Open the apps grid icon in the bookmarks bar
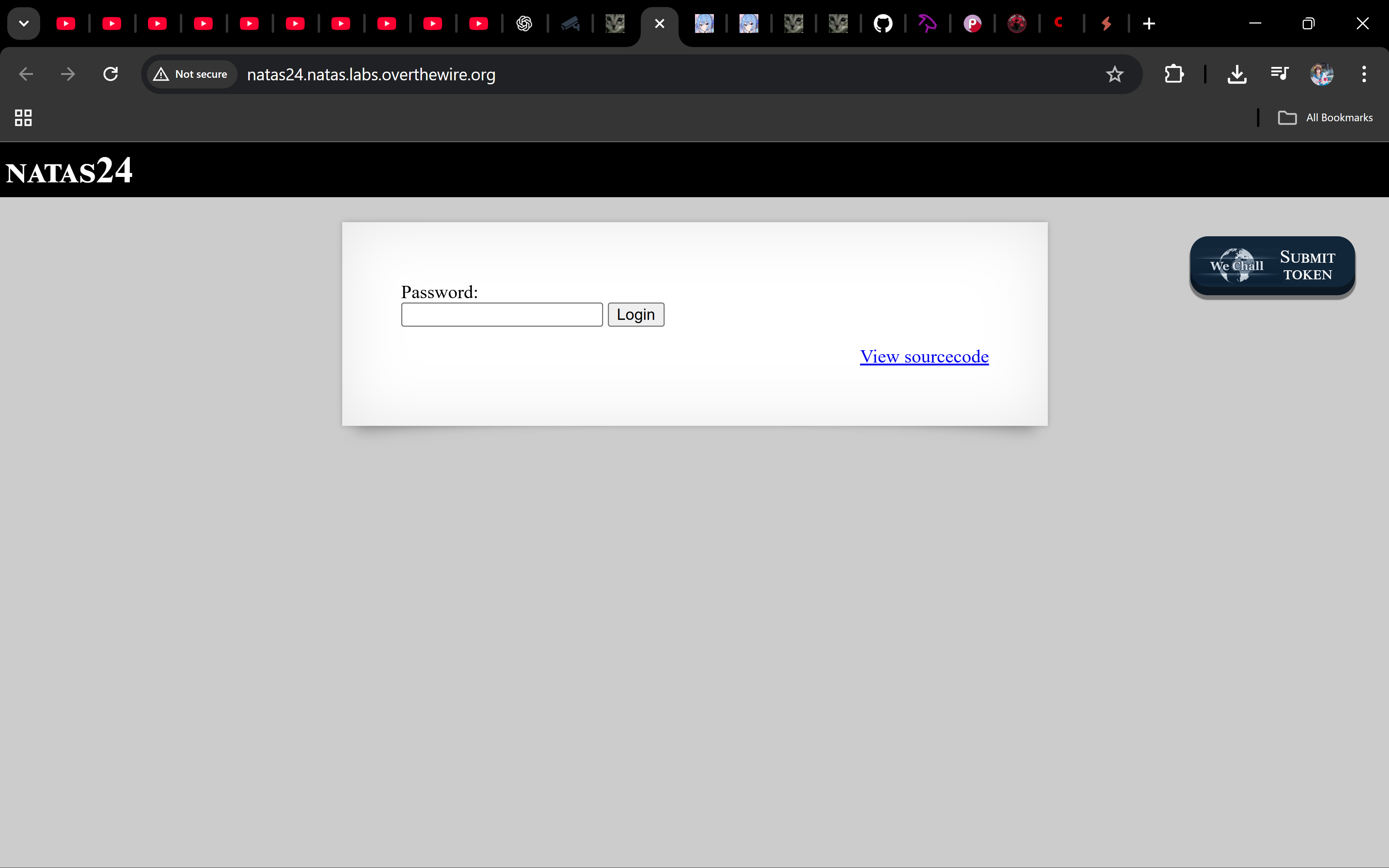The image size is (1389, 868). [x=23, y=118]
